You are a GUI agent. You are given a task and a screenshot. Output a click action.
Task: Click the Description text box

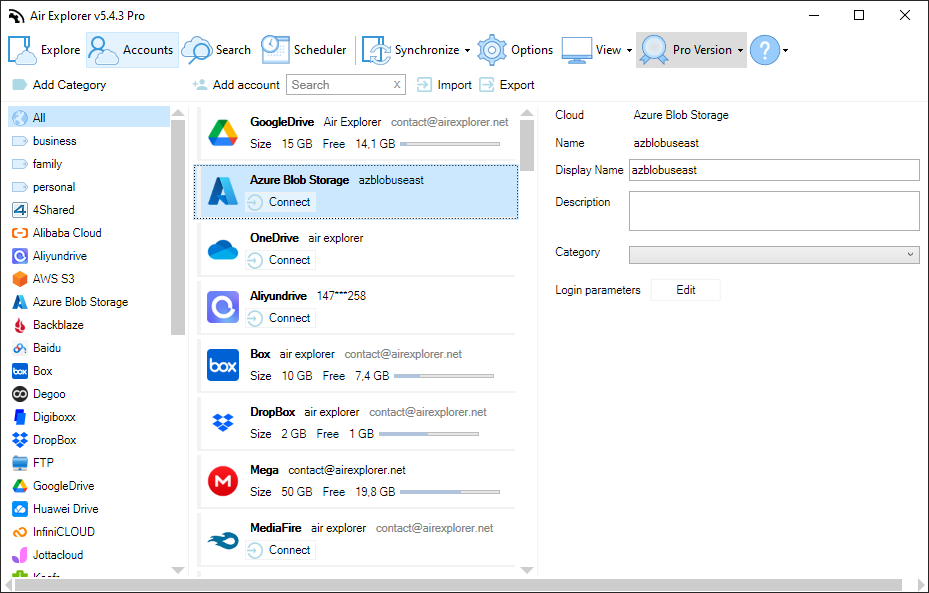[774, 210]
